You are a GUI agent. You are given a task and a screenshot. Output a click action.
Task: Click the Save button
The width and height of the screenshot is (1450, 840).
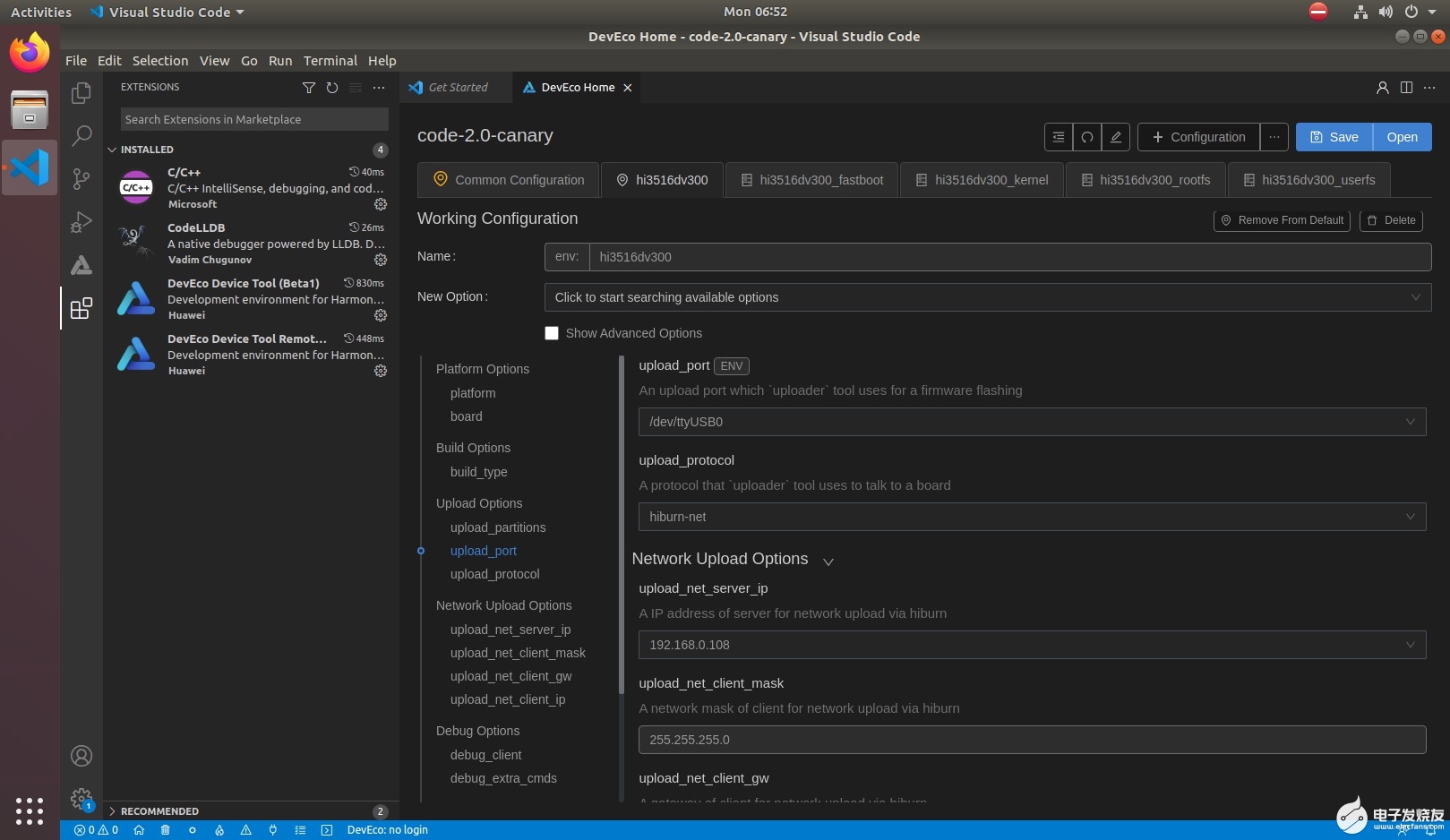tap(1334, 137)
